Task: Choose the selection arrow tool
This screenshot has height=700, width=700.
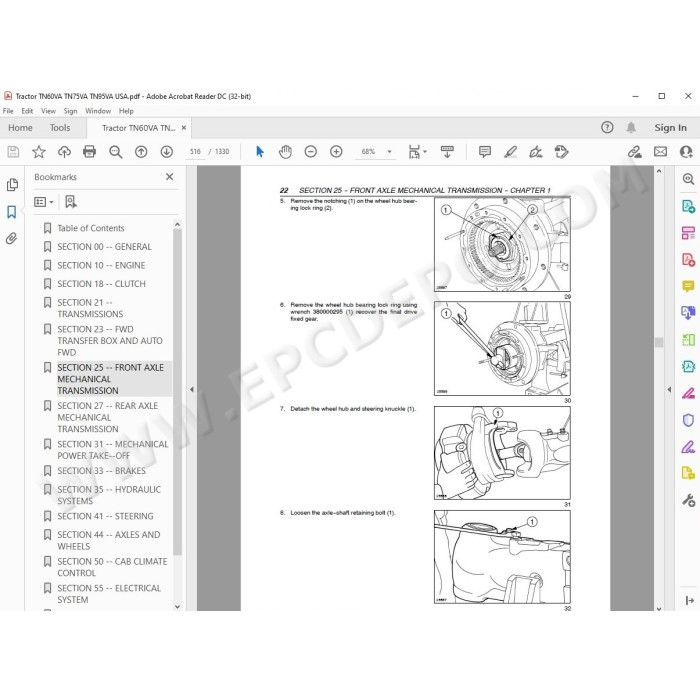Action: (259, 152)
